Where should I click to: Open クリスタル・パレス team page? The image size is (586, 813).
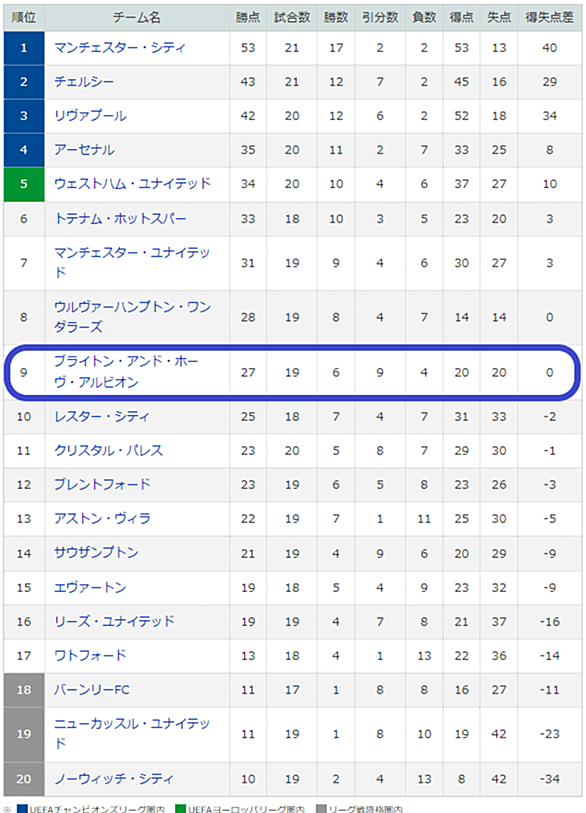click(108, 451)
